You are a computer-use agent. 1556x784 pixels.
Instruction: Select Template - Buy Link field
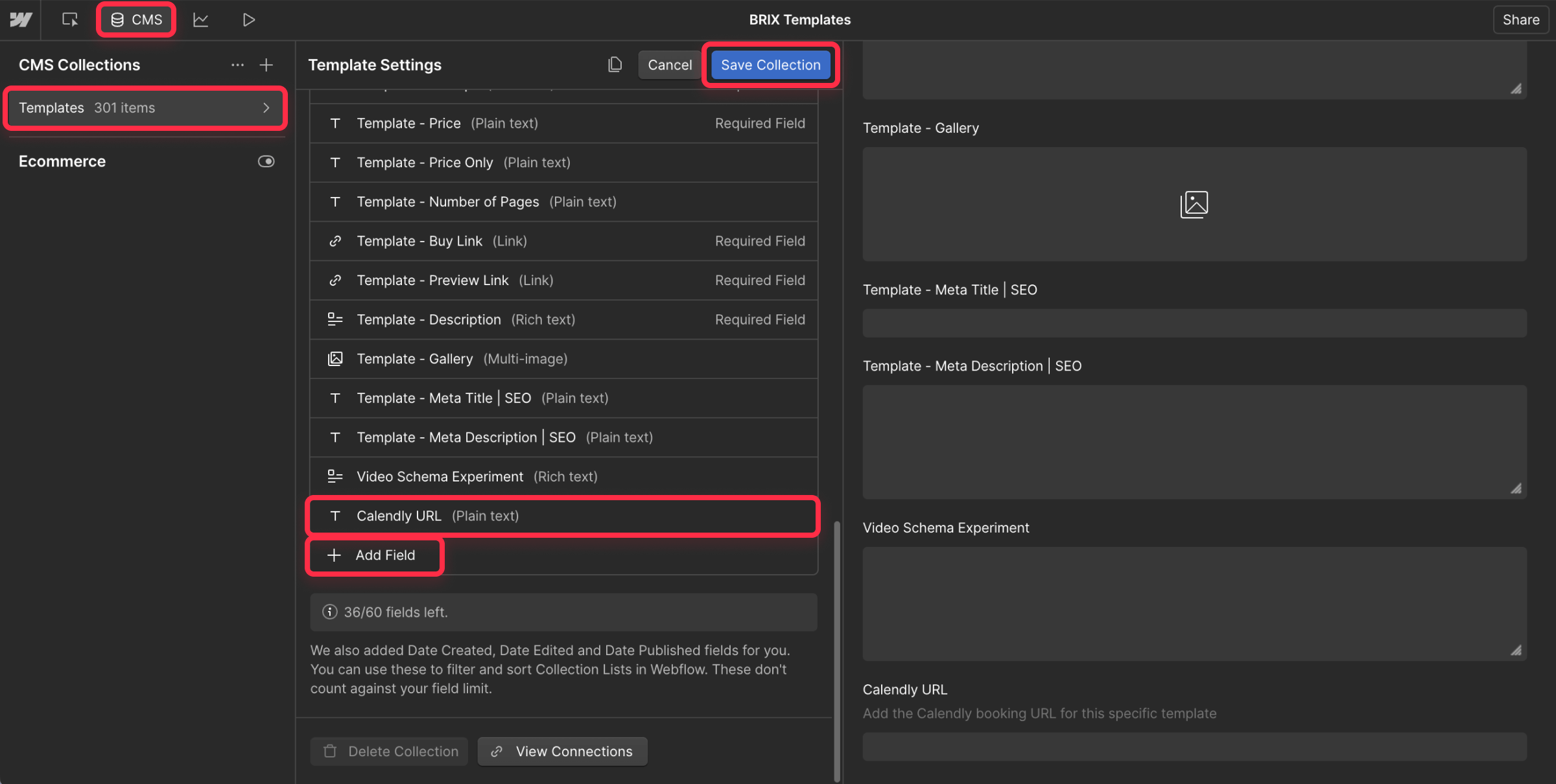[x=563, y=241]
